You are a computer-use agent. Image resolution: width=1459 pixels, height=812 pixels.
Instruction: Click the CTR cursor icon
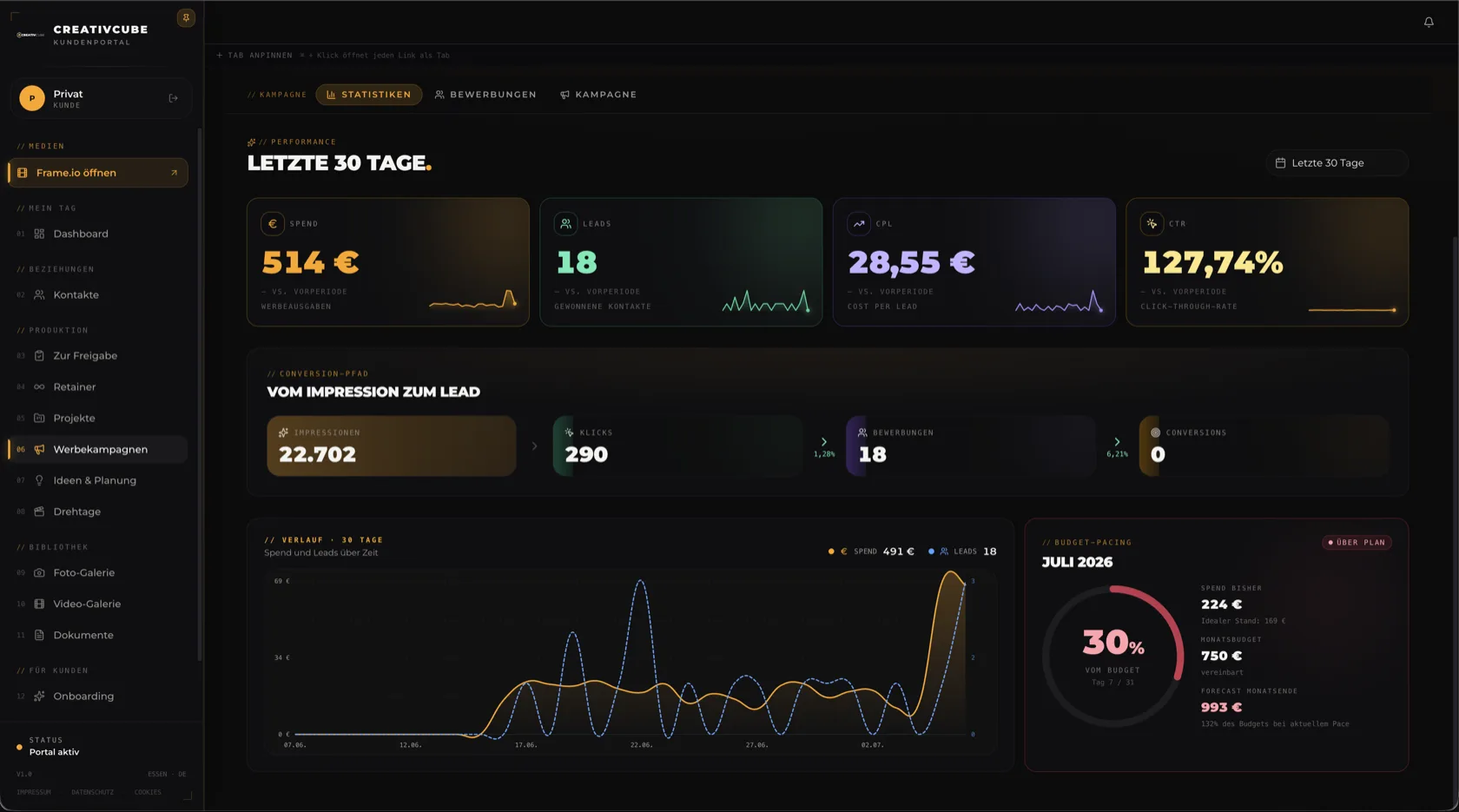[x=1152, y=223]
